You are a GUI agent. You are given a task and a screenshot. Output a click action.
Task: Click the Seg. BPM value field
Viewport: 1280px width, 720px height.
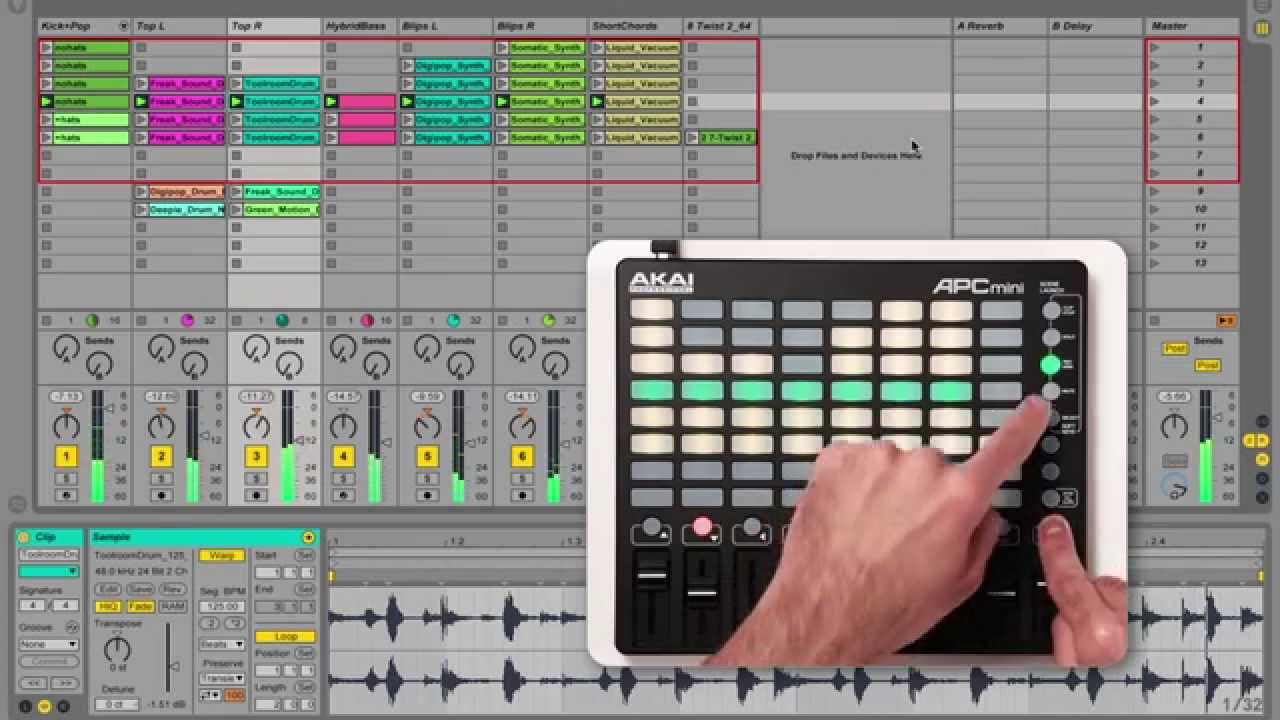(x=222, y=606)
